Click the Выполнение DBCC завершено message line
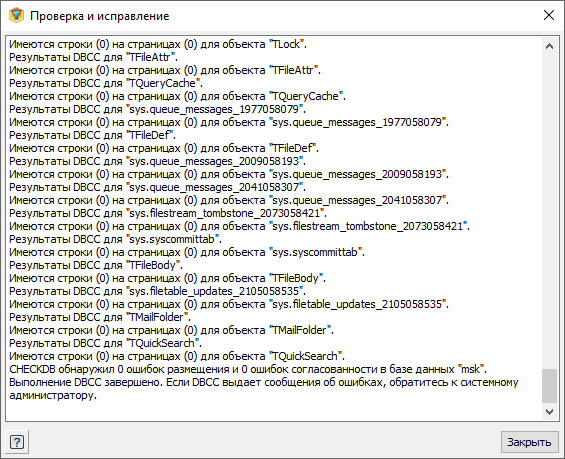 [264, 388]
